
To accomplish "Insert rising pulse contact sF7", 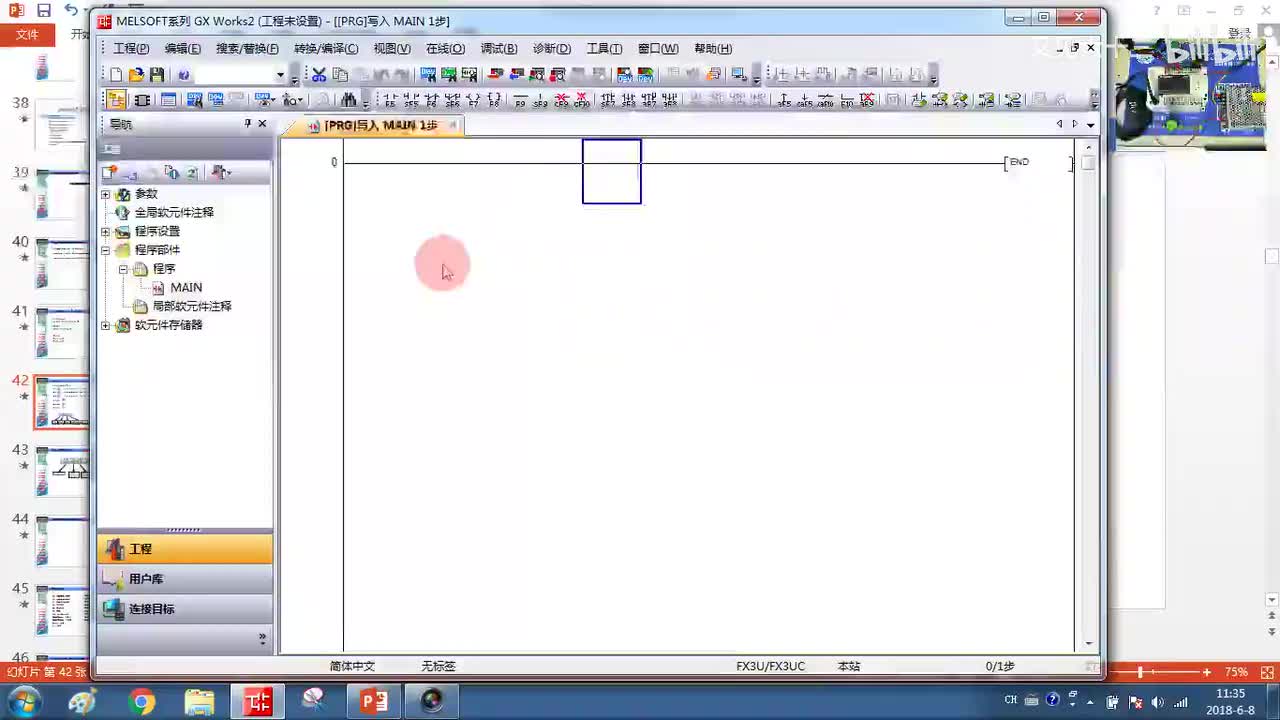I will coord(608,101).
